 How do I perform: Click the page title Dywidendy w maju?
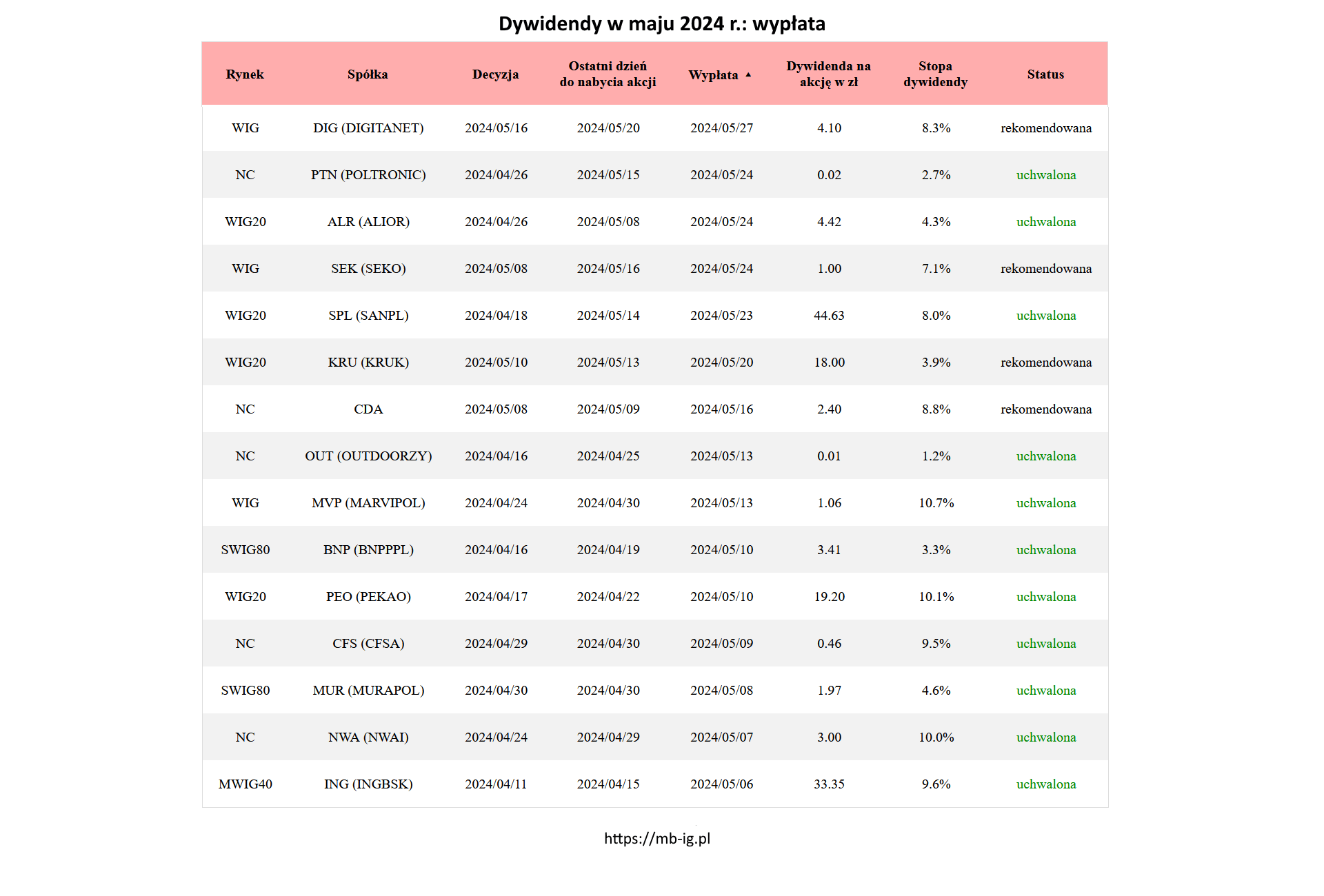pyautogui.click(x=661, y=24)
